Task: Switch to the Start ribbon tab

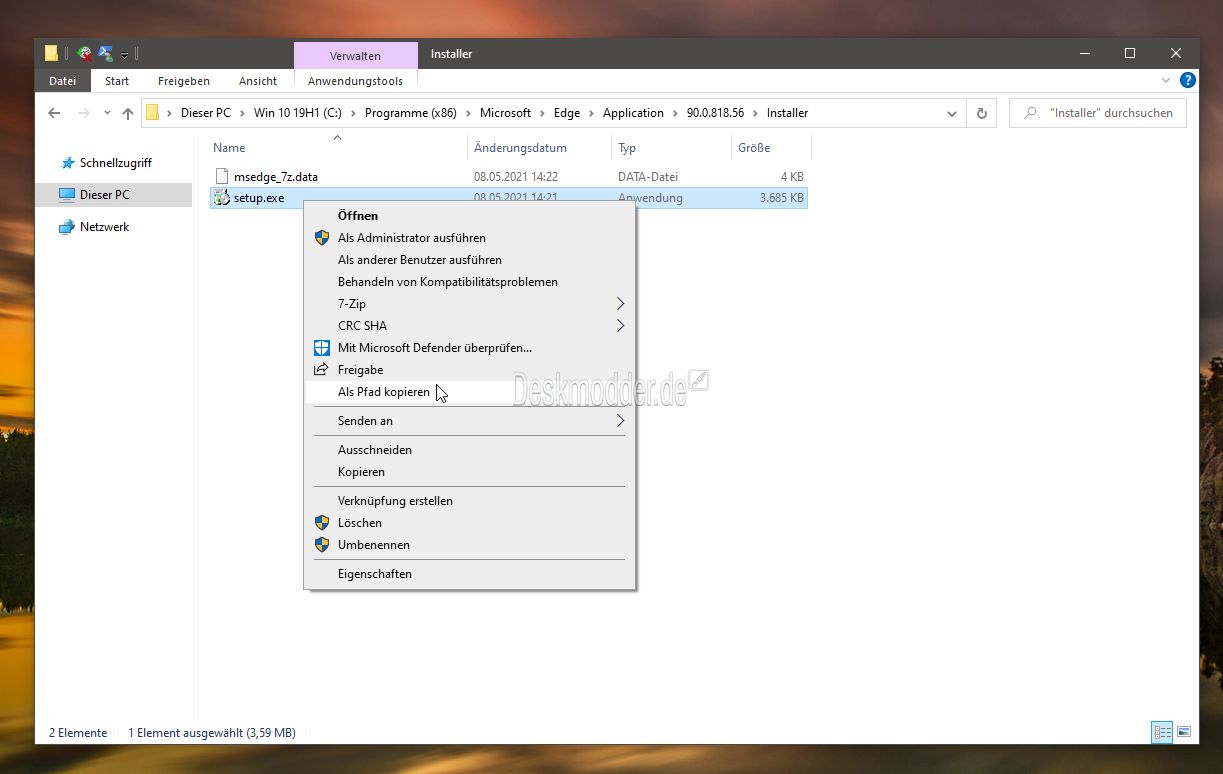Action: click(x=117, y=81)
